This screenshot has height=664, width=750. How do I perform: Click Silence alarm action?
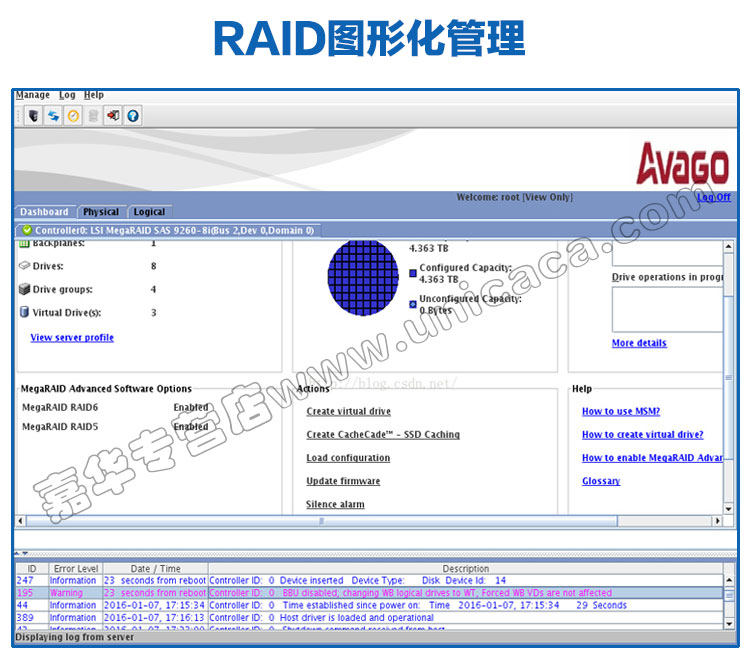[335, 504]
